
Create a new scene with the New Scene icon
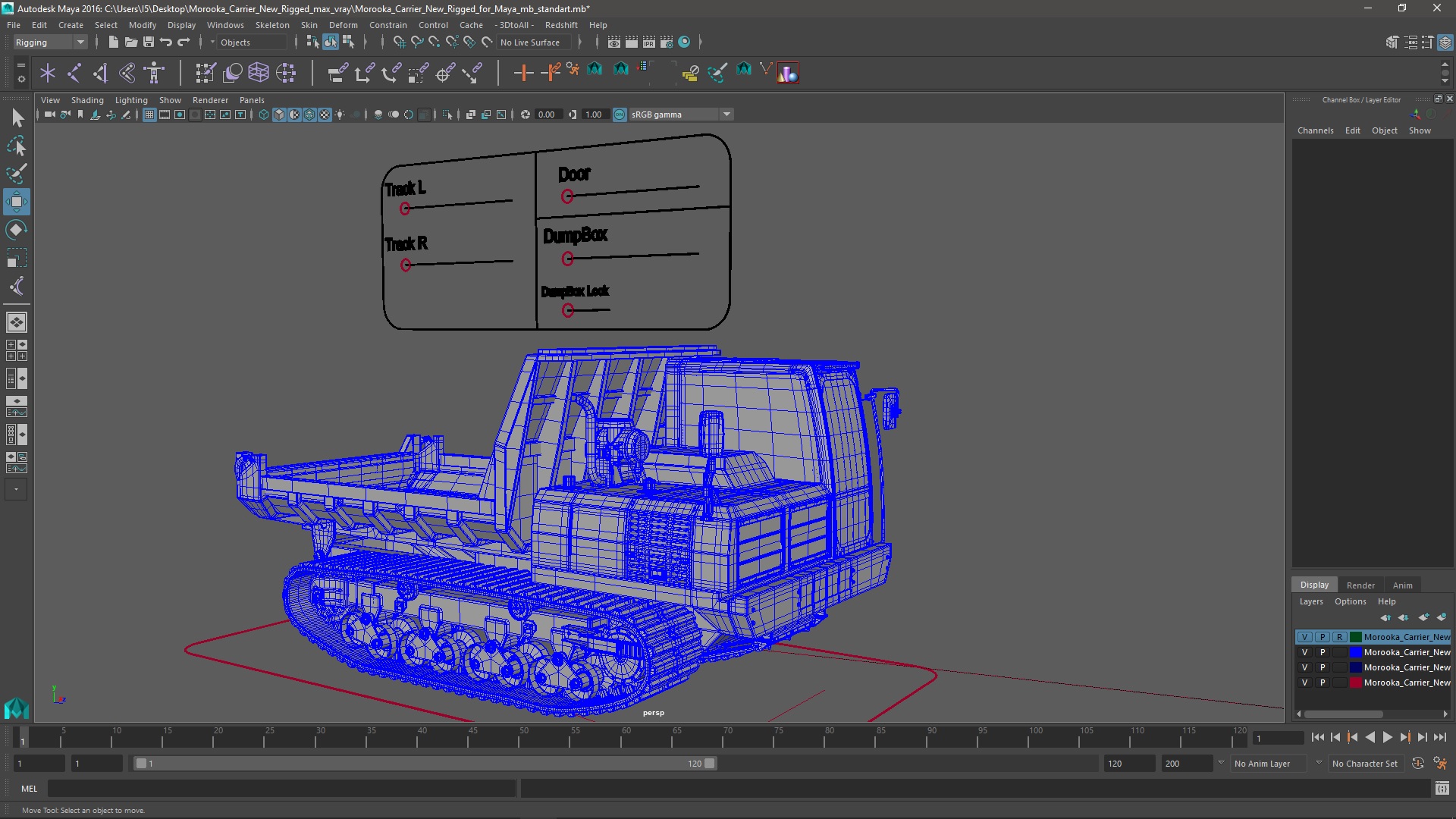point(113,42)
